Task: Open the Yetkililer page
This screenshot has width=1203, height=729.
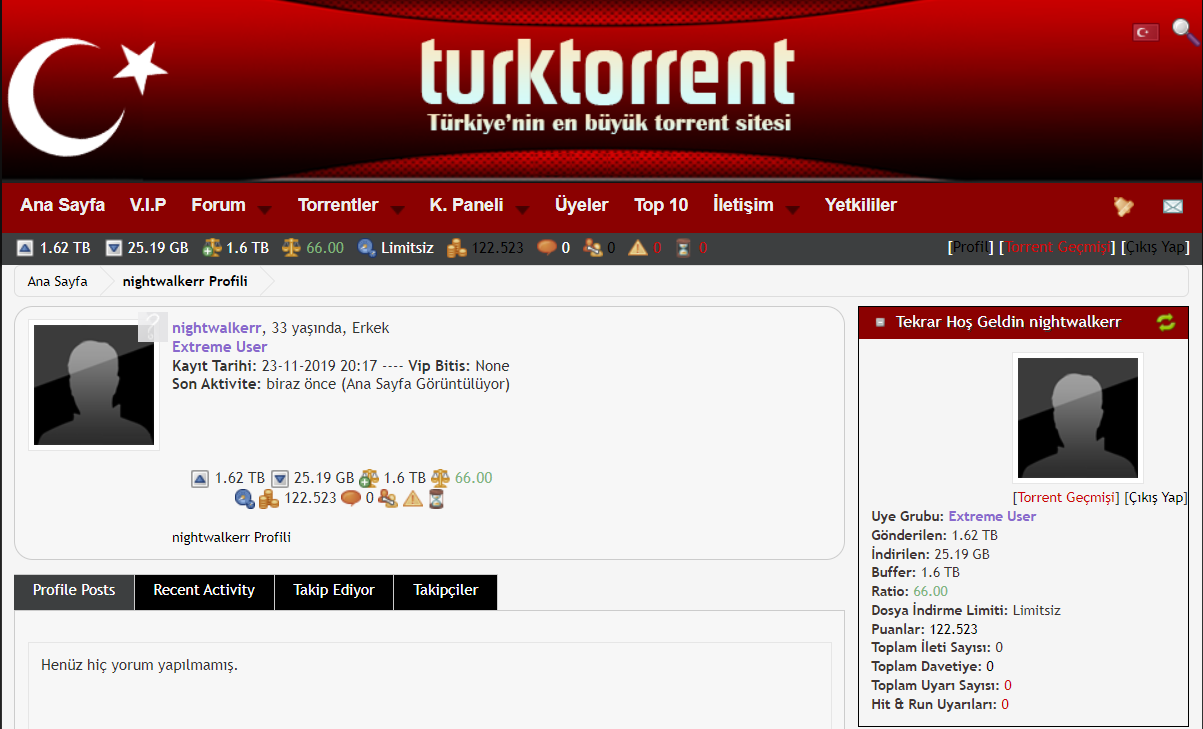Action: coord(861,205)
